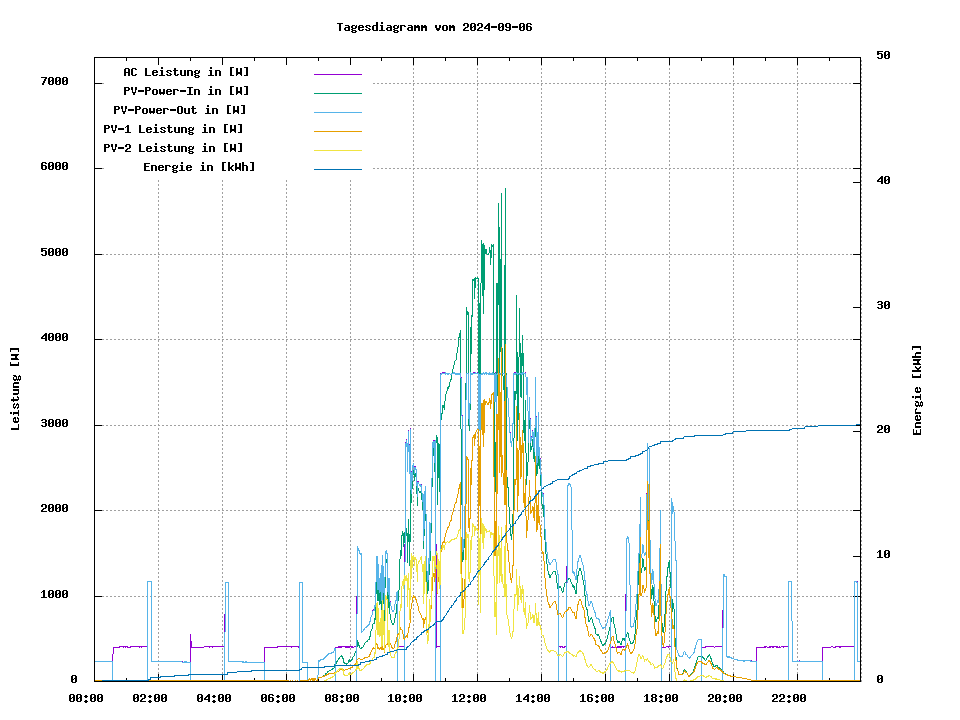Click the chart title Tagesdiagramm vom 2024-09-06
This screenshot has height=720, width=960.
[x=434, y=27]
